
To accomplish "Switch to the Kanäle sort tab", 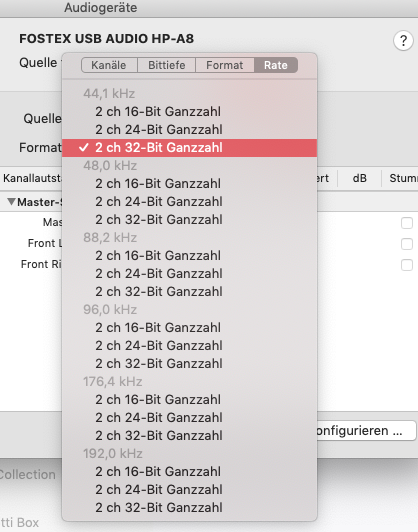I will [x=109, y=65].
